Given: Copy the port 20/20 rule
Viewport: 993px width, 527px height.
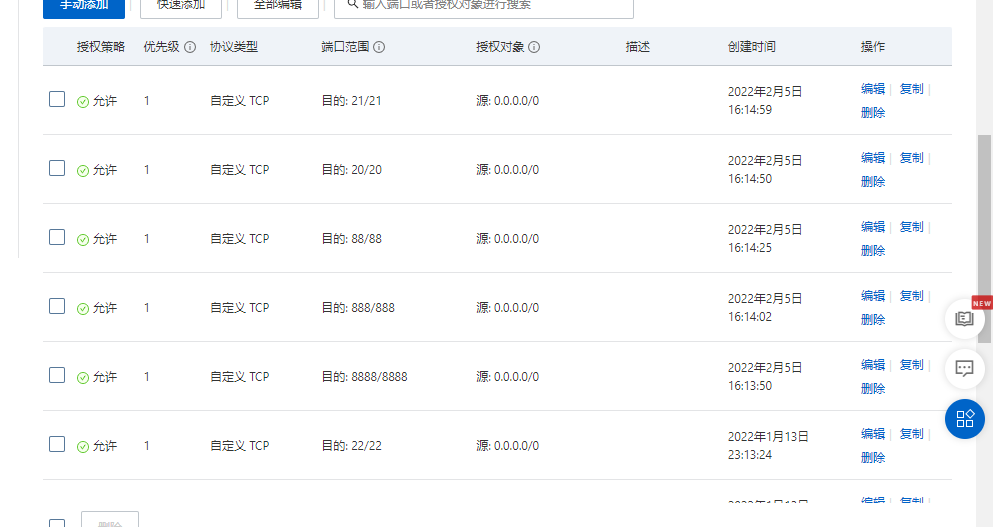Looking at the screenshot, I should 911,158.
